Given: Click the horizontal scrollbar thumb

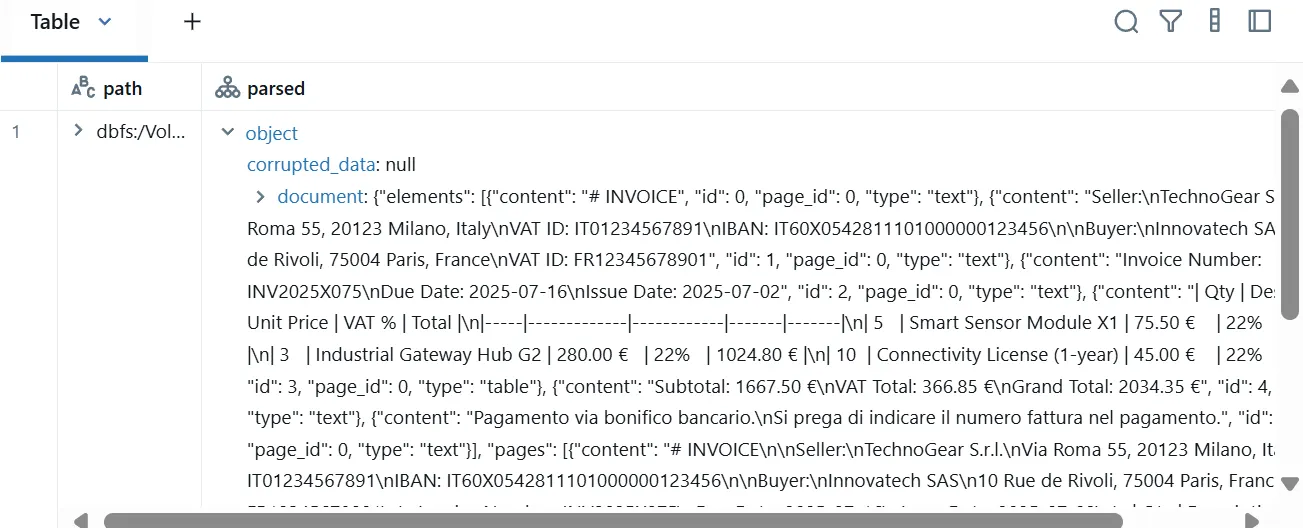Looking at the screenshot, I should [x=613, y=520].
